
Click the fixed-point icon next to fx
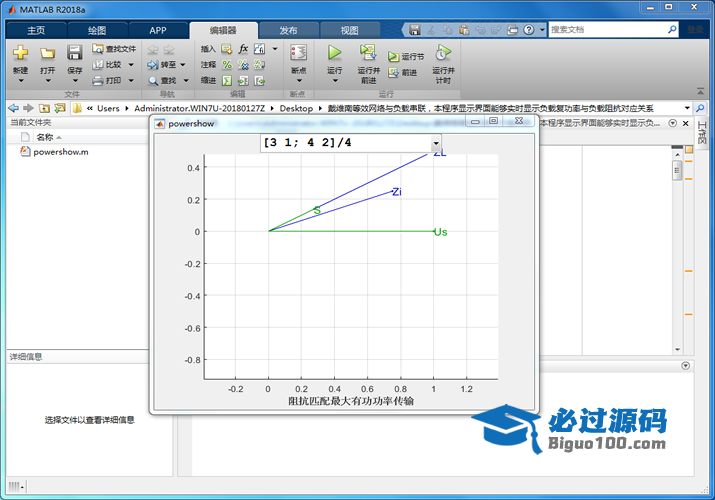pos(259,49)
